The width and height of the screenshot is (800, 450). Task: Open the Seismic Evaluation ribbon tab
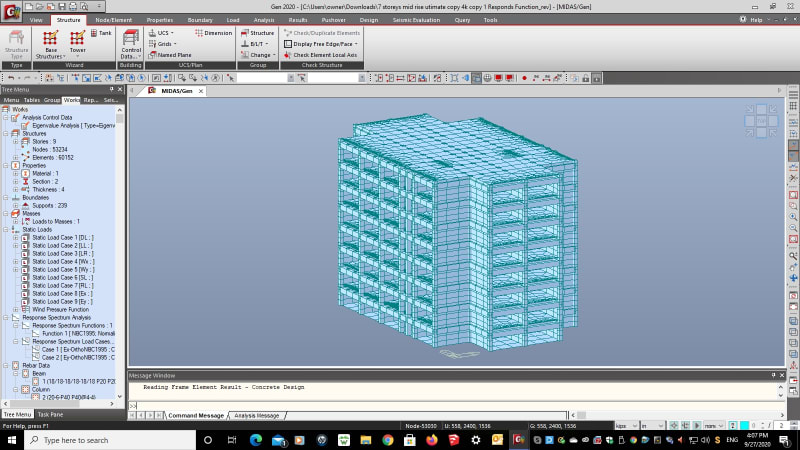pos(416,20)
